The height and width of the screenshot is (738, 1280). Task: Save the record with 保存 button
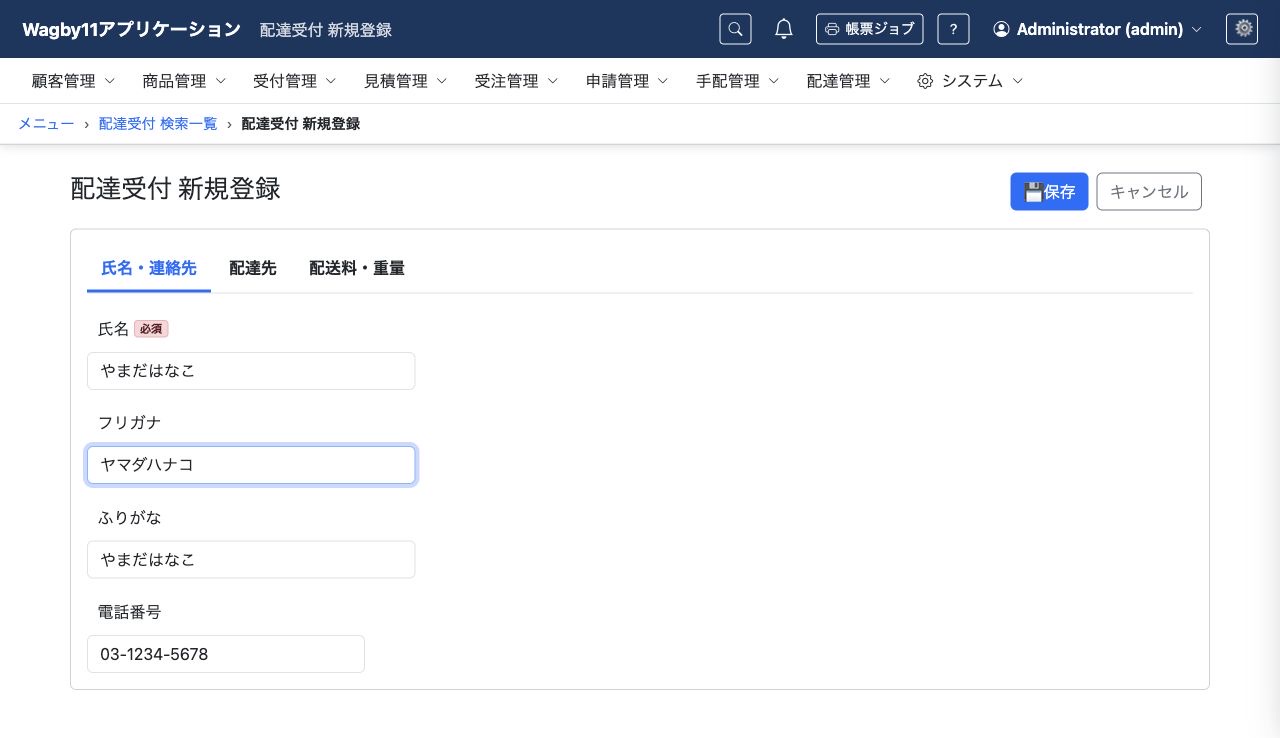1049,192
